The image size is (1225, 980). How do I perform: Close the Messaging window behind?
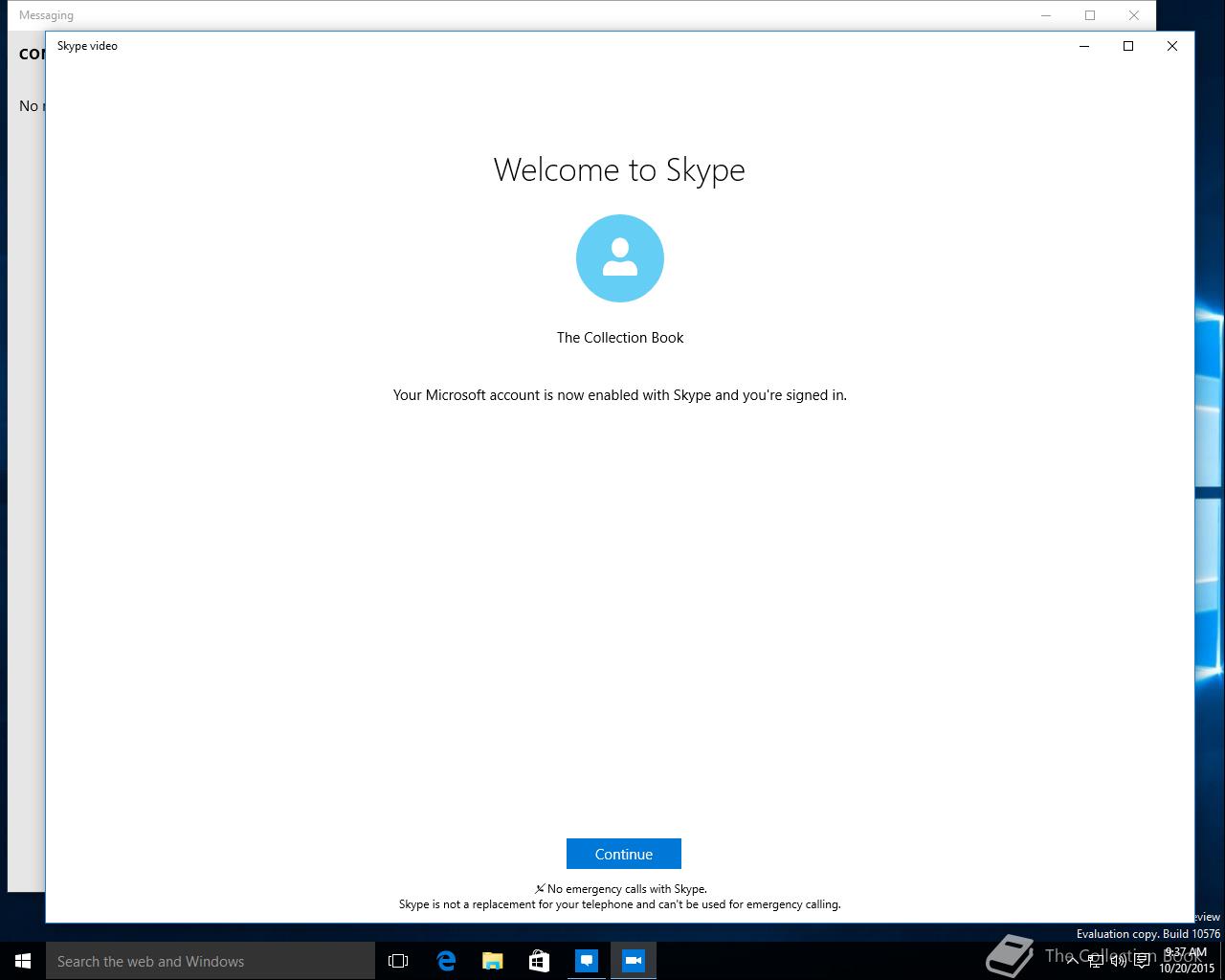(1134, 15)
